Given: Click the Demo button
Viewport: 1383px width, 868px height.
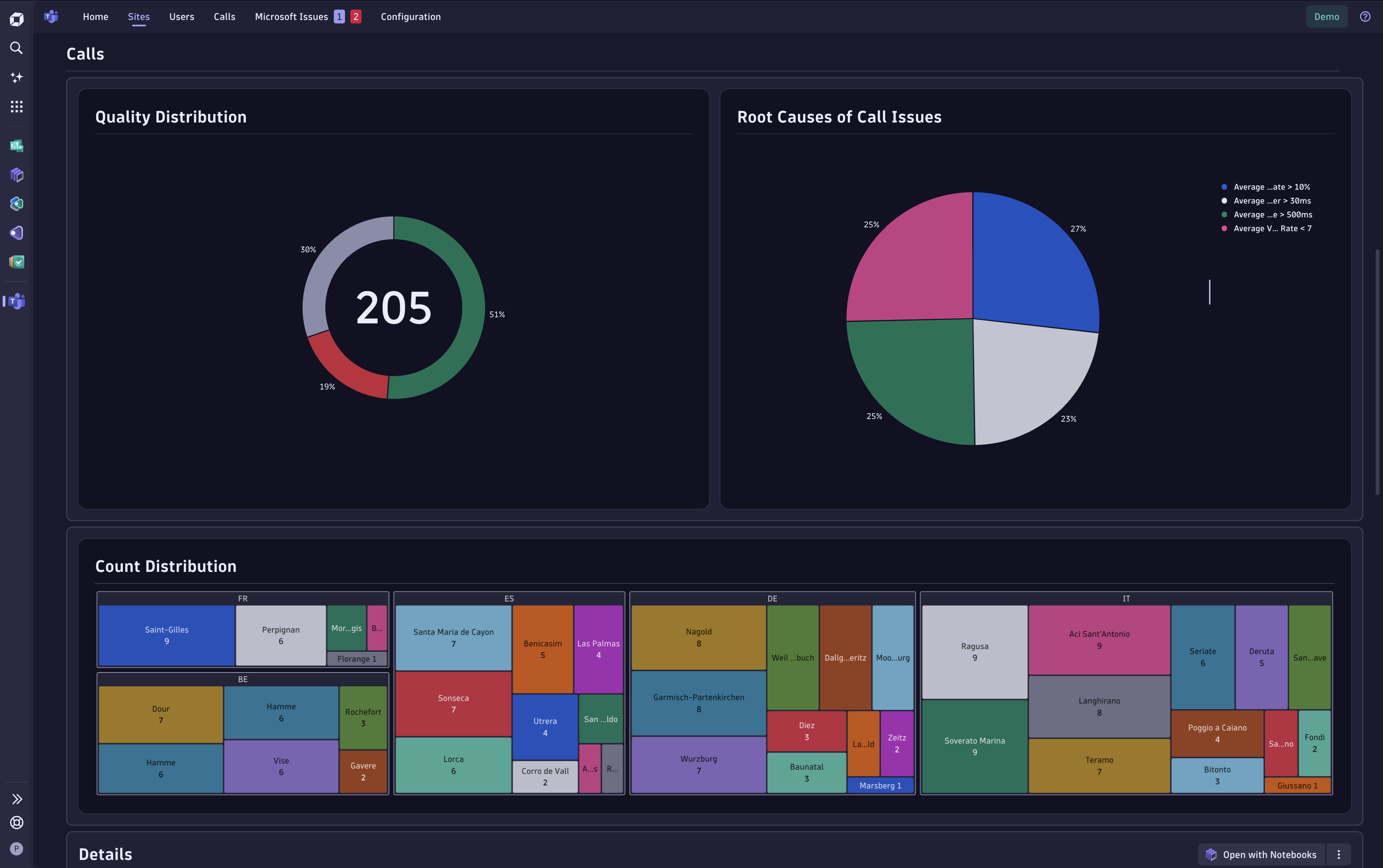Looking at the screenshot, I should (x=1326, y=17).
